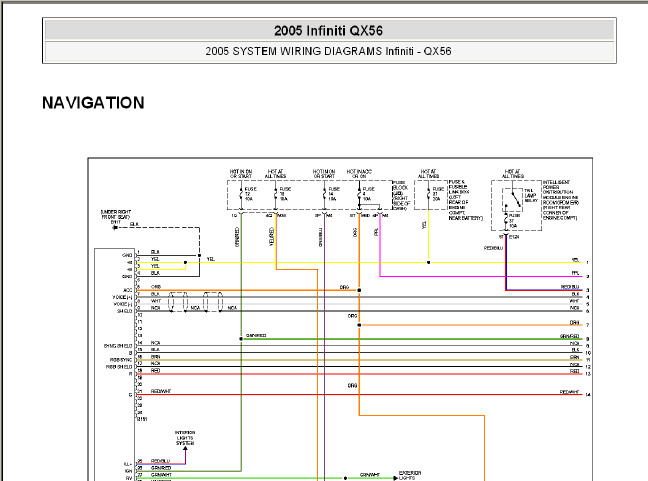Viewport: 648px width, 481px height.
Task: Click the RV pin label
Action: click(x=129, y=478)
